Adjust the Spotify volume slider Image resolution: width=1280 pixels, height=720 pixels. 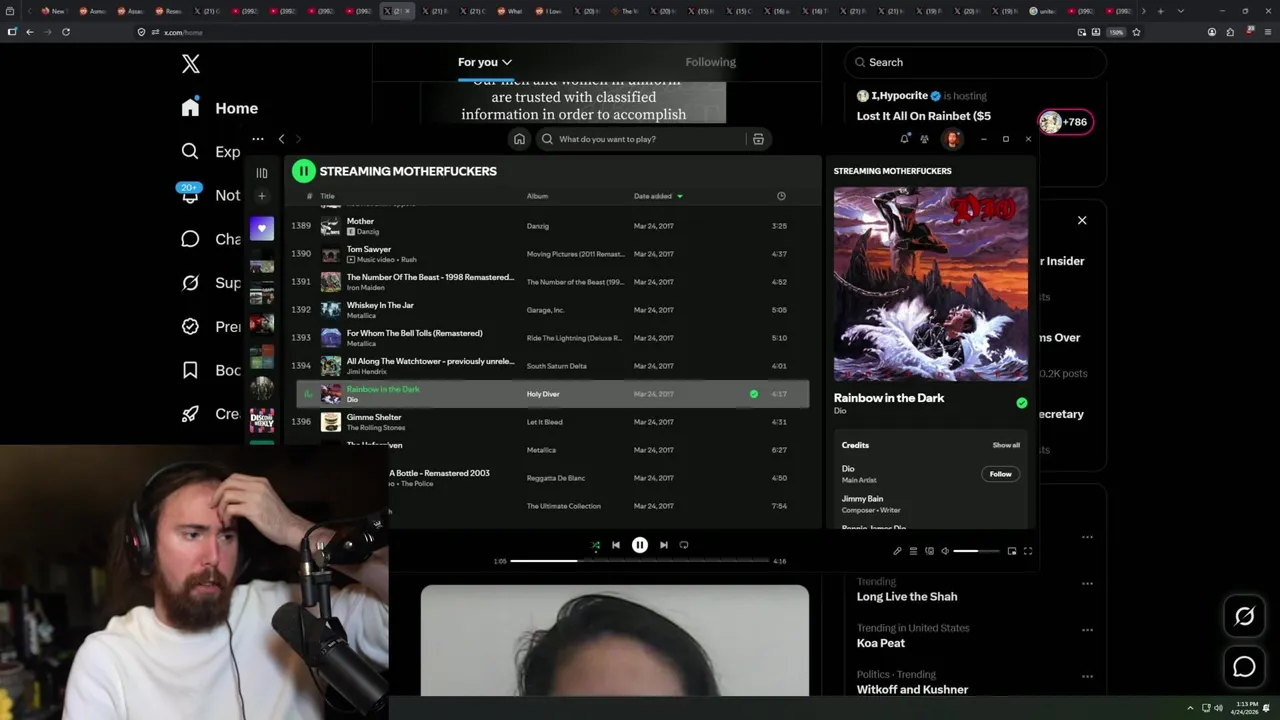tap(976, 551)
